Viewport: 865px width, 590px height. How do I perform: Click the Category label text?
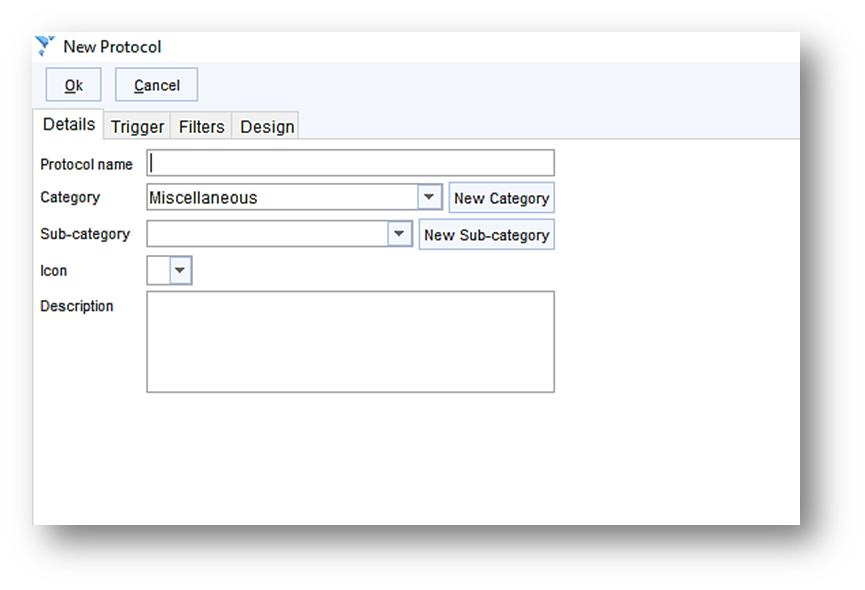coord(70,197)
